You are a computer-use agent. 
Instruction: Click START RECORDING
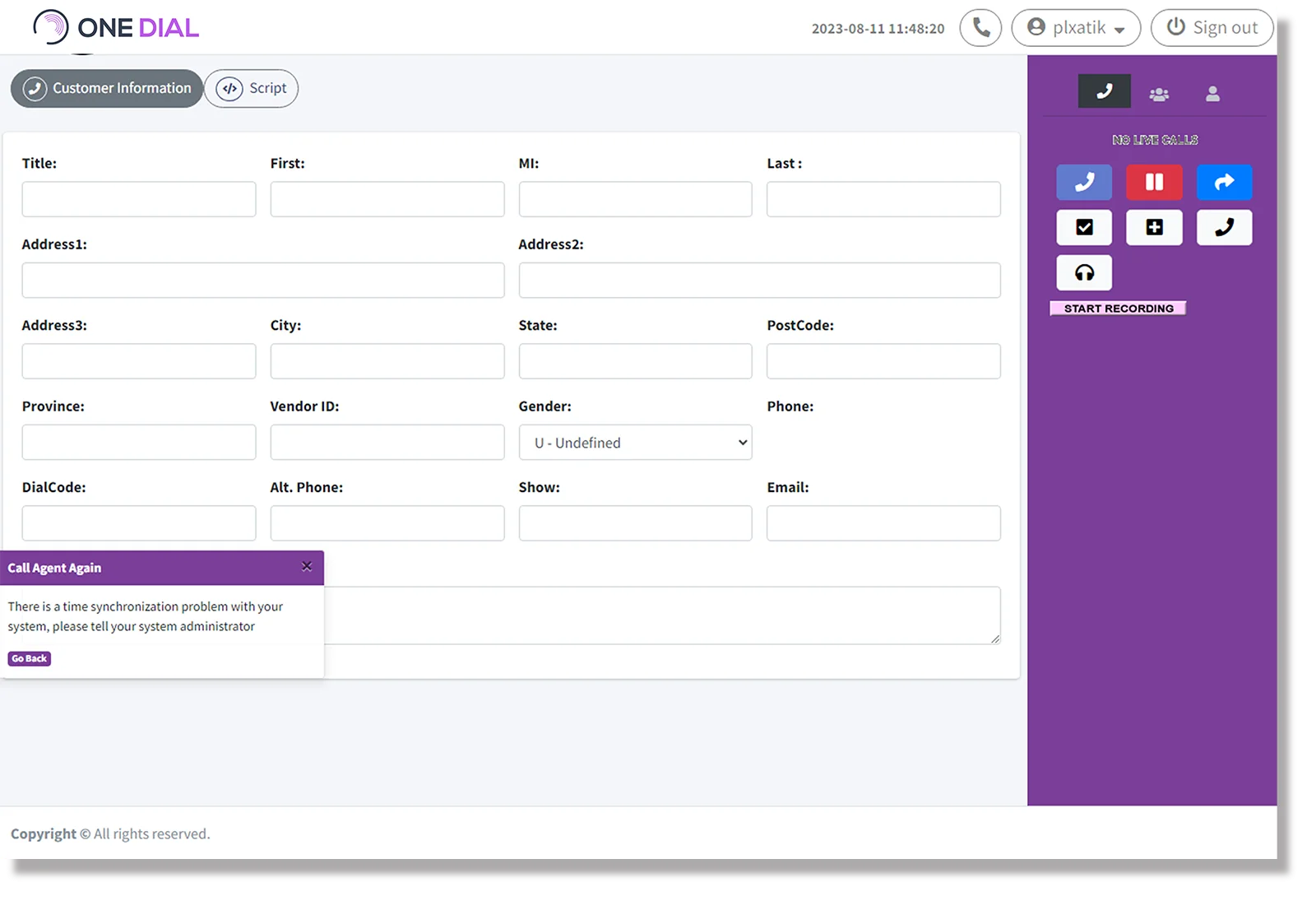pos(1118,308)
